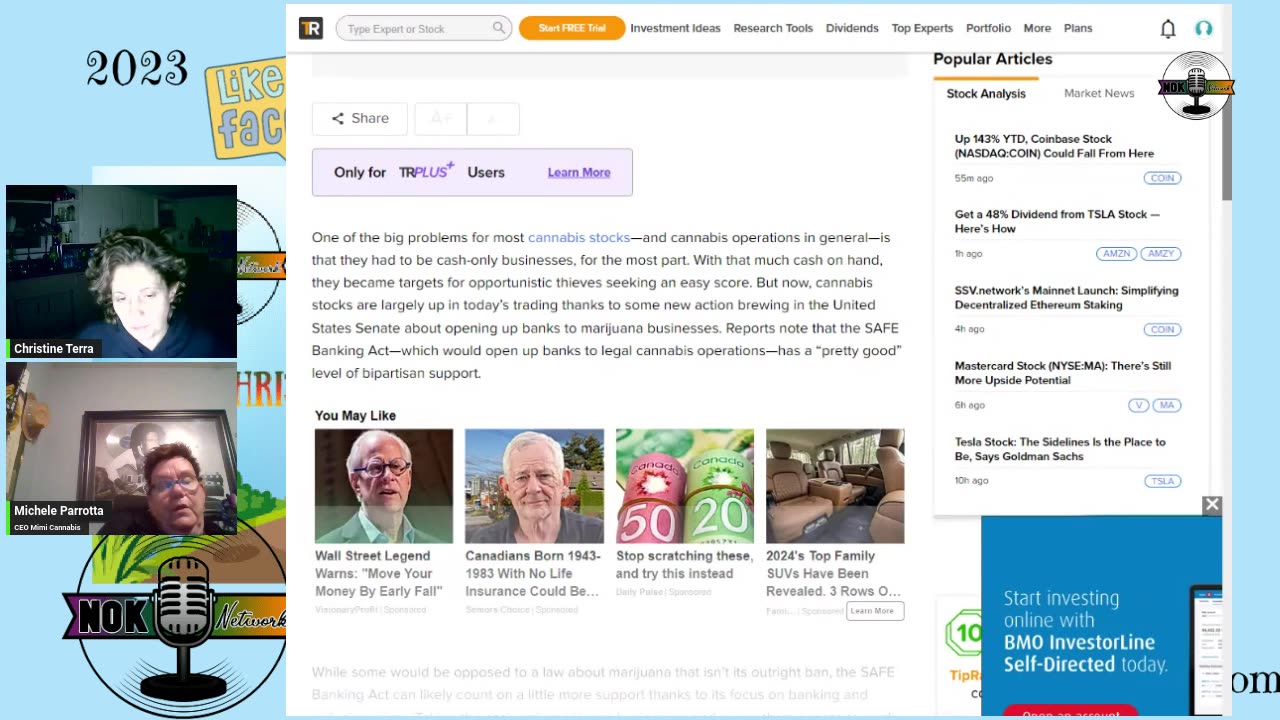Click the Michele Parrotta video feed
The image size is (1280, 720).
click(121, 448)
